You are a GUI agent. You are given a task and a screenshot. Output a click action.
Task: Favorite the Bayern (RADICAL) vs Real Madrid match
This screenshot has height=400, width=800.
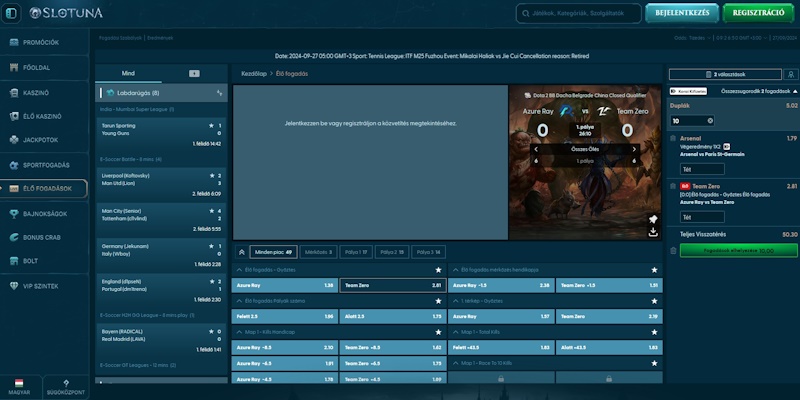click(x=211, y=331)
